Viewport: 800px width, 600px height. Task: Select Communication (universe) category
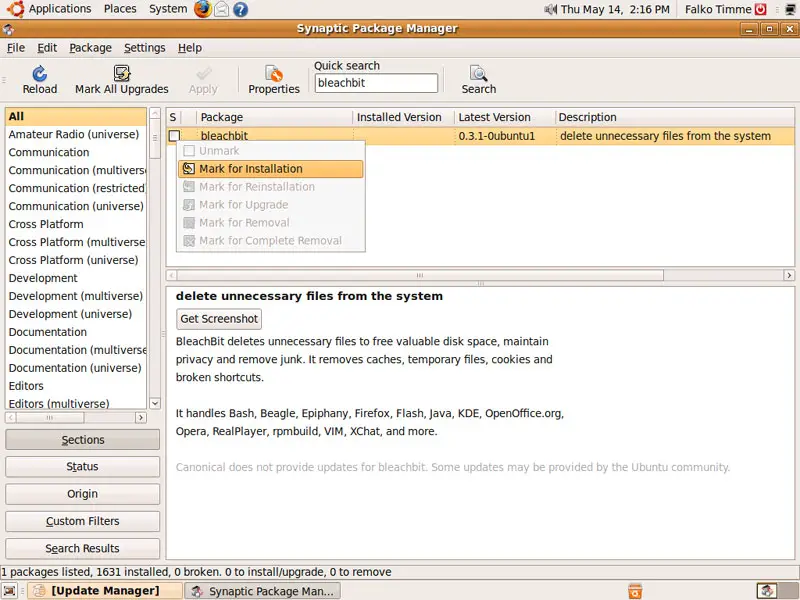point(76,206)
